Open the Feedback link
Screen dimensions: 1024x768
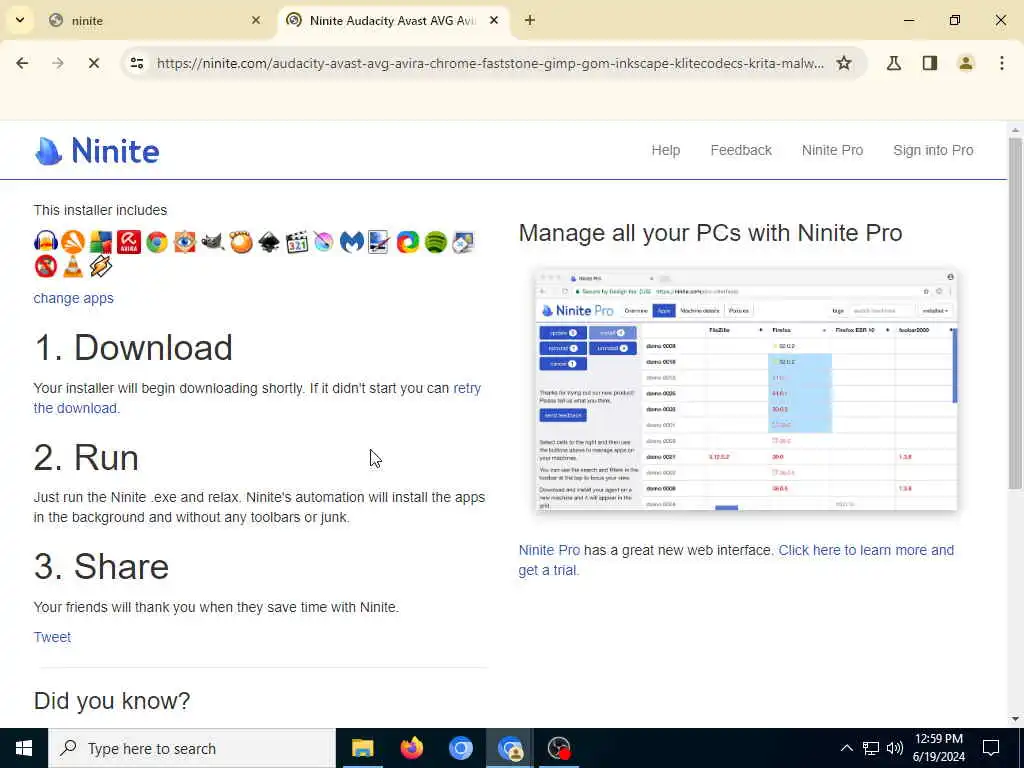point(741,150)
